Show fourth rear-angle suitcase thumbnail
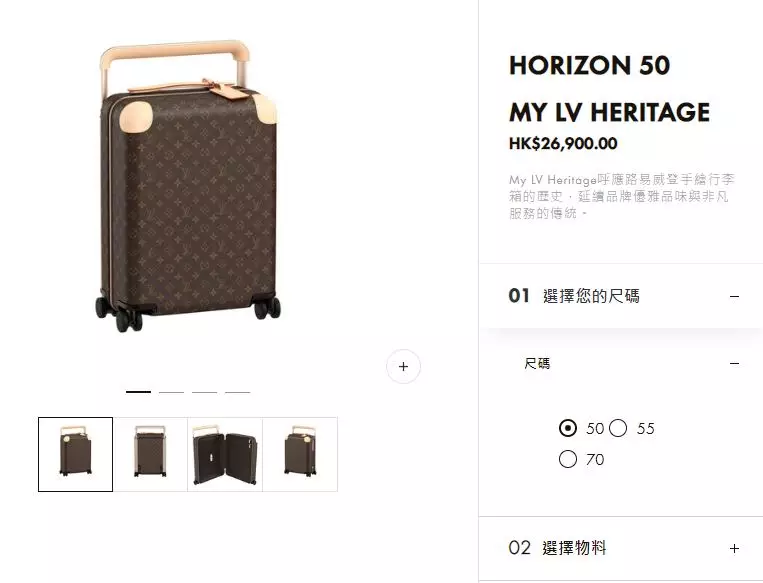The image size is (763, 583). pos(300,454)
